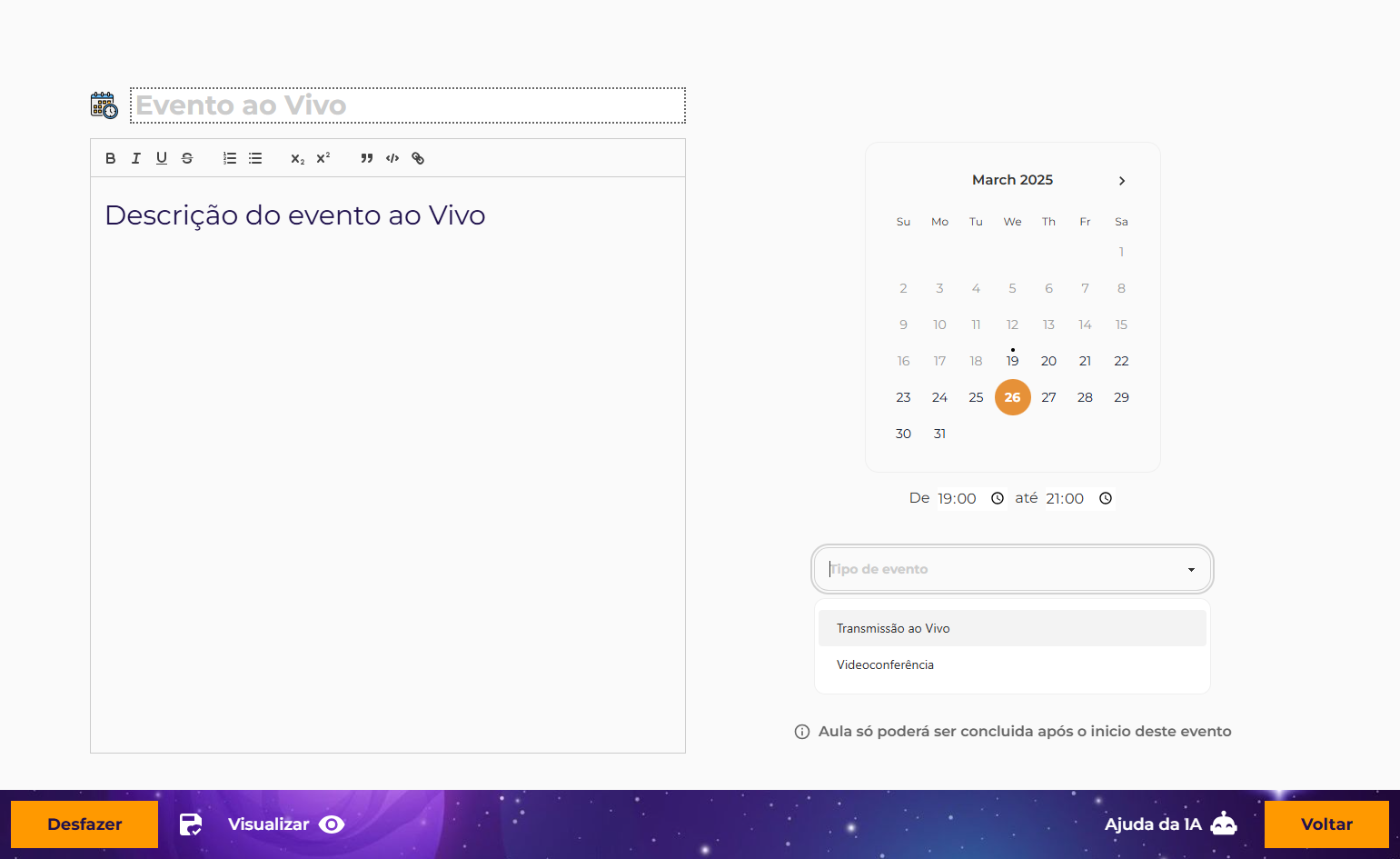This screenshot has width=1400, height=859.
Task: Open the Tipo de evento dropdown arrow
Action: (1191, 570)
